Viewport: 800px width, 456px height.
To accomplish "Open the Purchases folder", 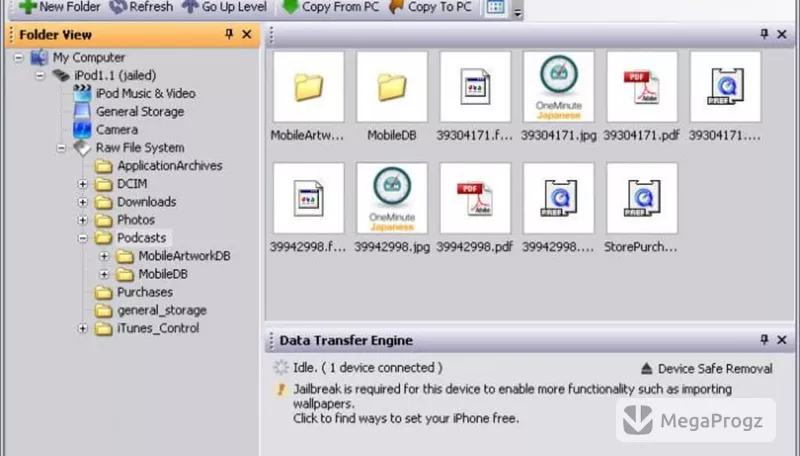I will [145, 292].
